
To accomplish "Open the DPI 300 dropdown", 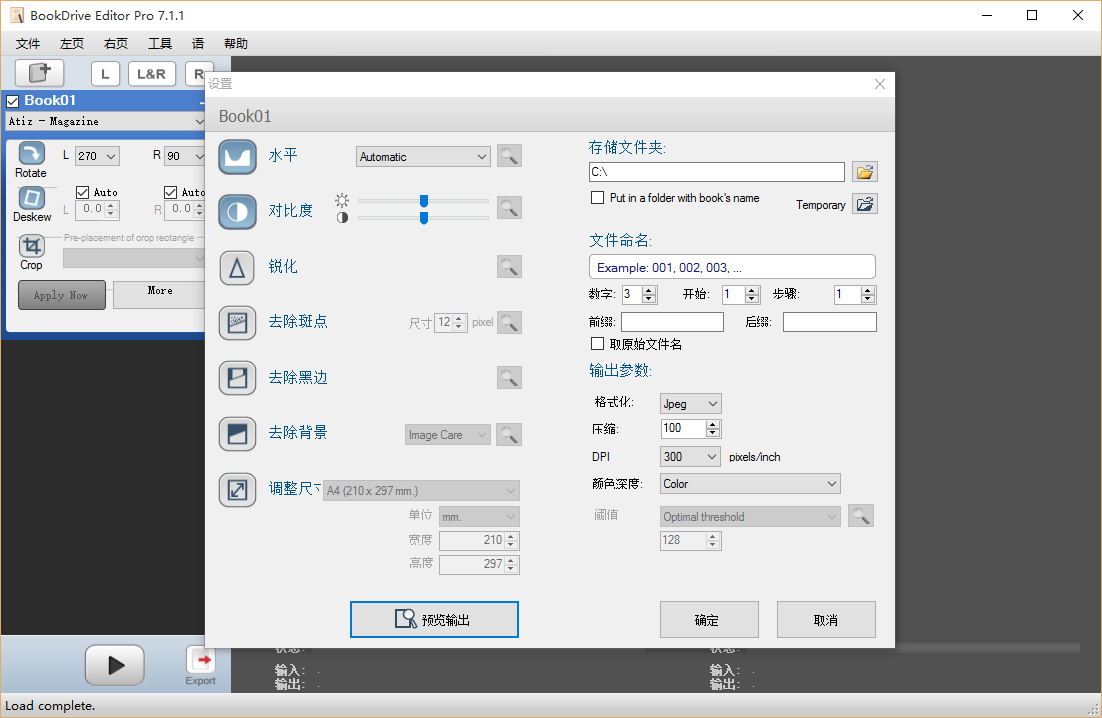I will point(691,457).
